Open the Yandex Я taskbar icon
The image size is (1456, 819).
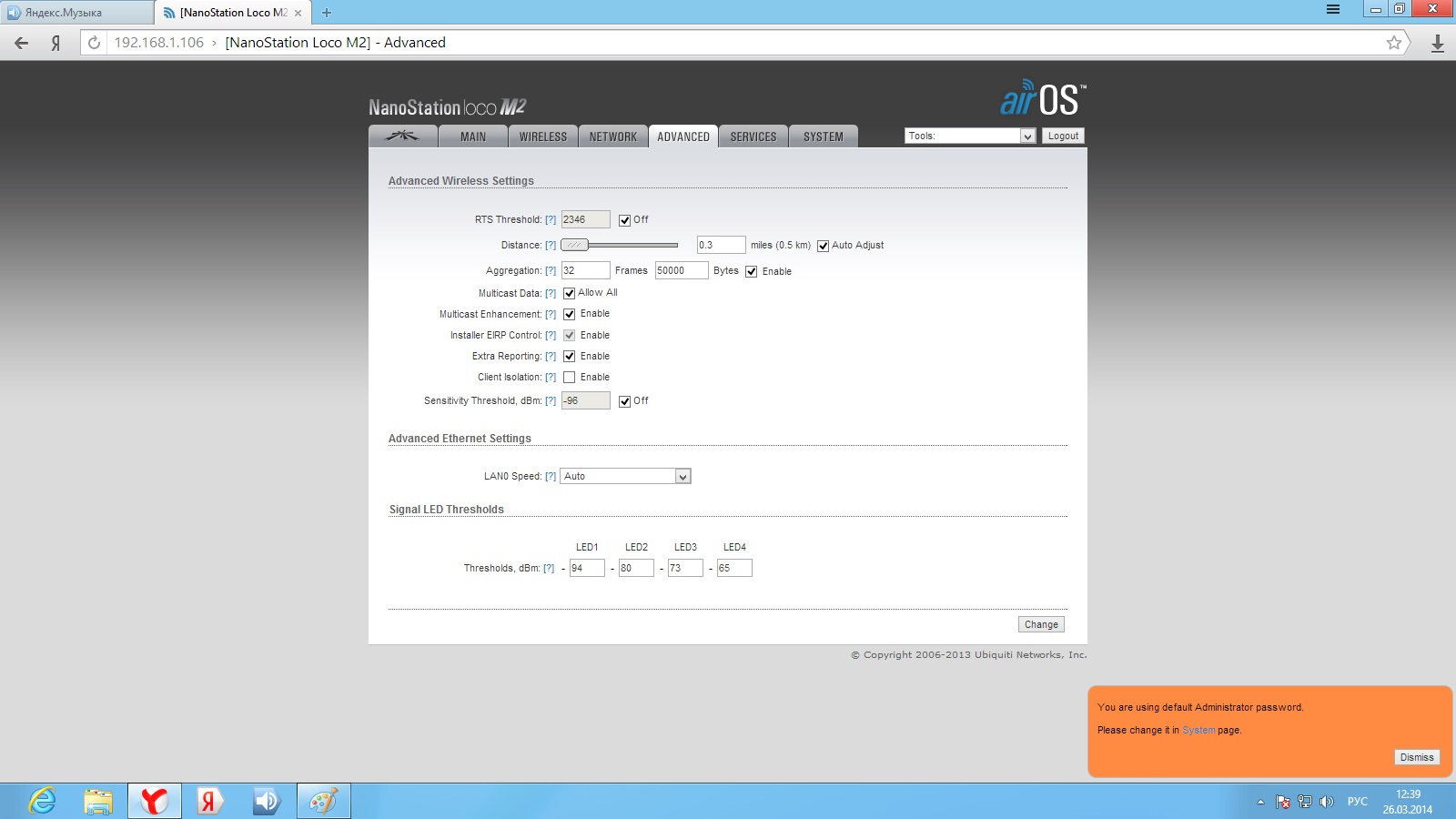coord(210,801)
